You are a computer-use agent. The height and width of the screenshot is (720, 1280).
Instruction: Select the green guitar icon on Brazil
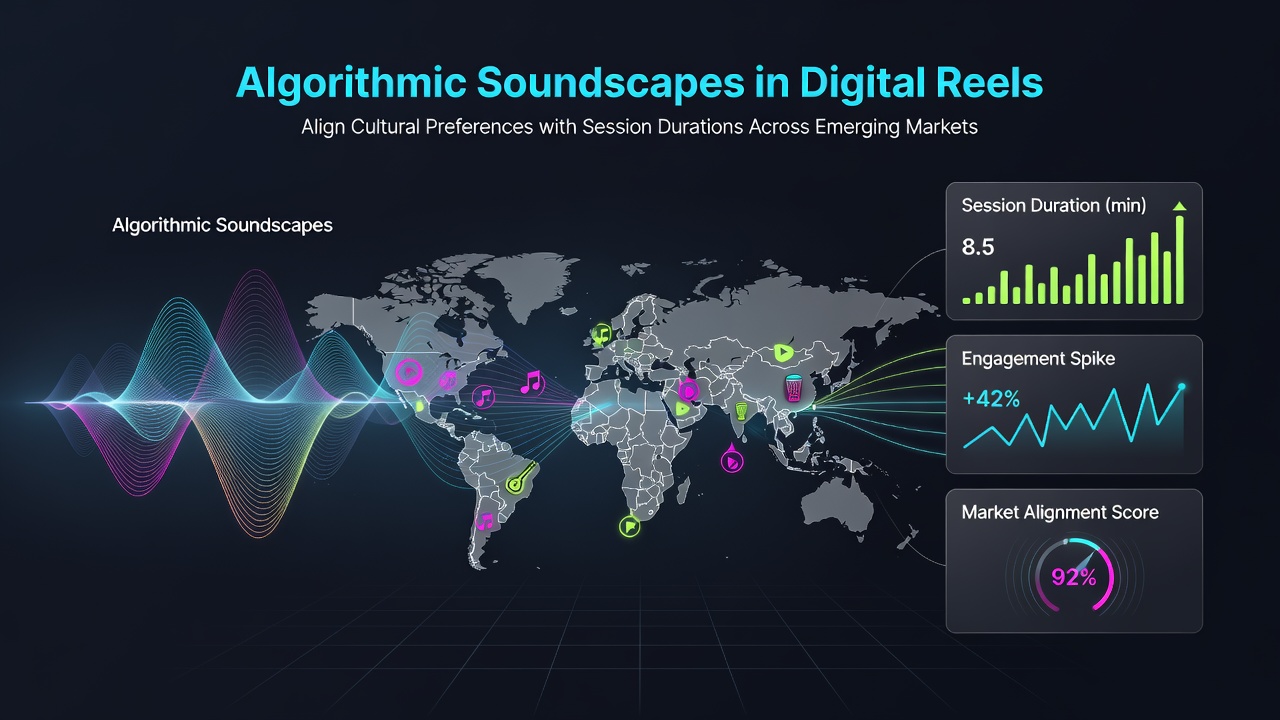520,478
